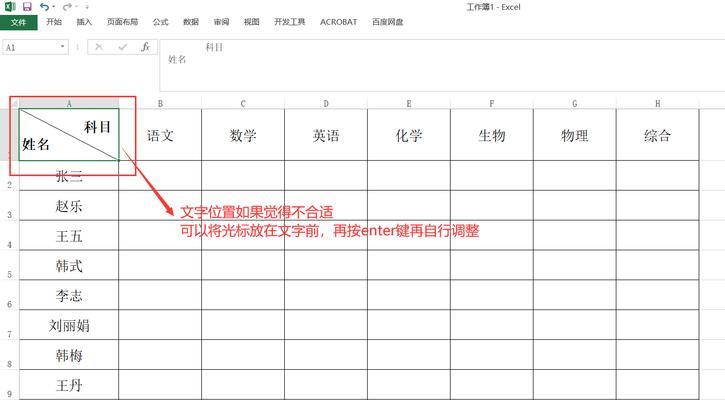Select the cell containing 李志
725x400 pixels.
(69, 295)
